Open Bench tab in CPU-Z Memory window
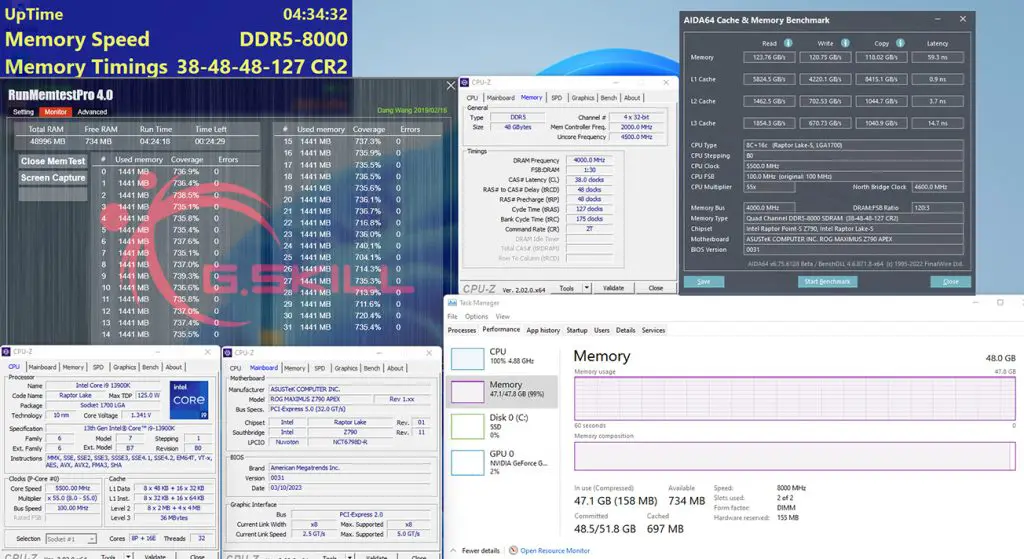1024x559 pixels. [x=609, y=97]
